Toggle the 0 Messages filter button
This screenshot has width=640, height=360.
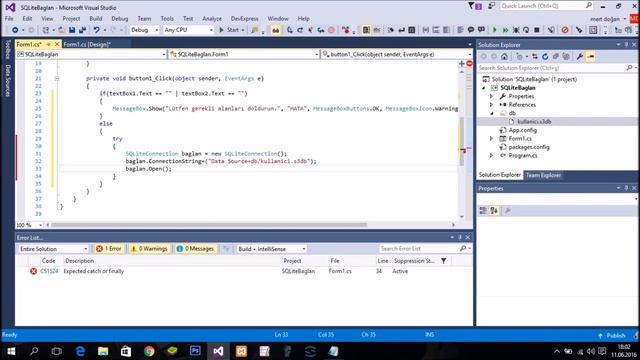tap(196, 249)
